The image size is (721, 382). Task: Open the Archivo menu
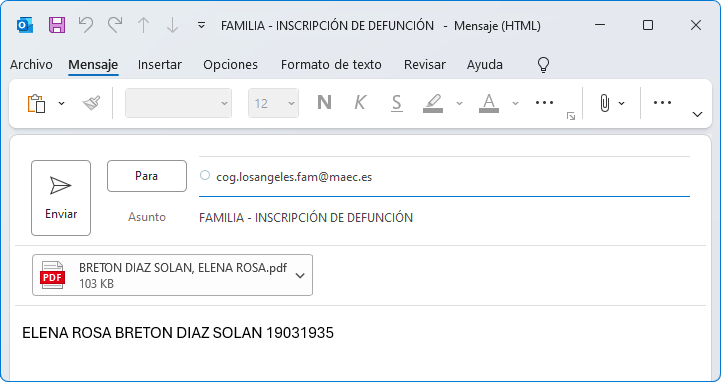31,65
